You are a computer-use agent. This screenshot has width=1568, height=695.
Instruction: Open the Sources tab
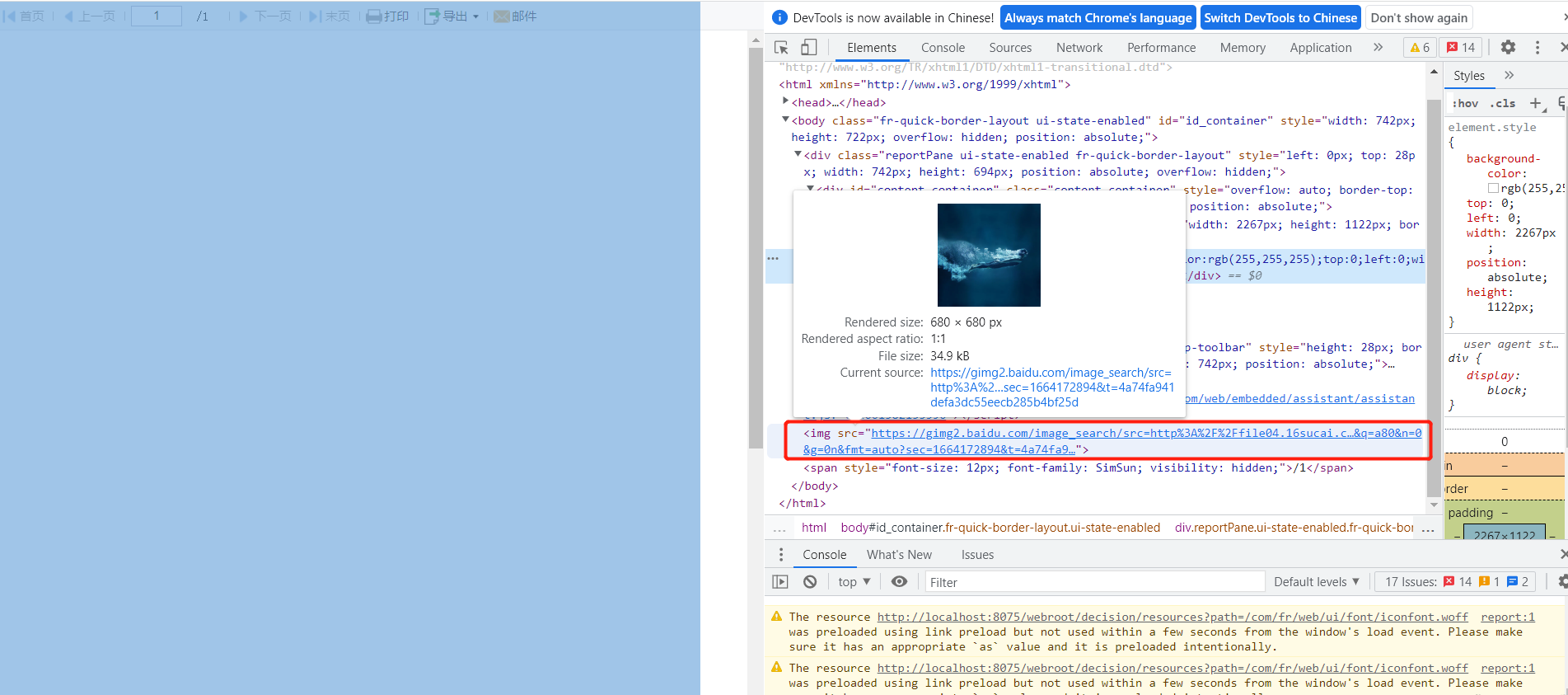[x=1010, y=48]
